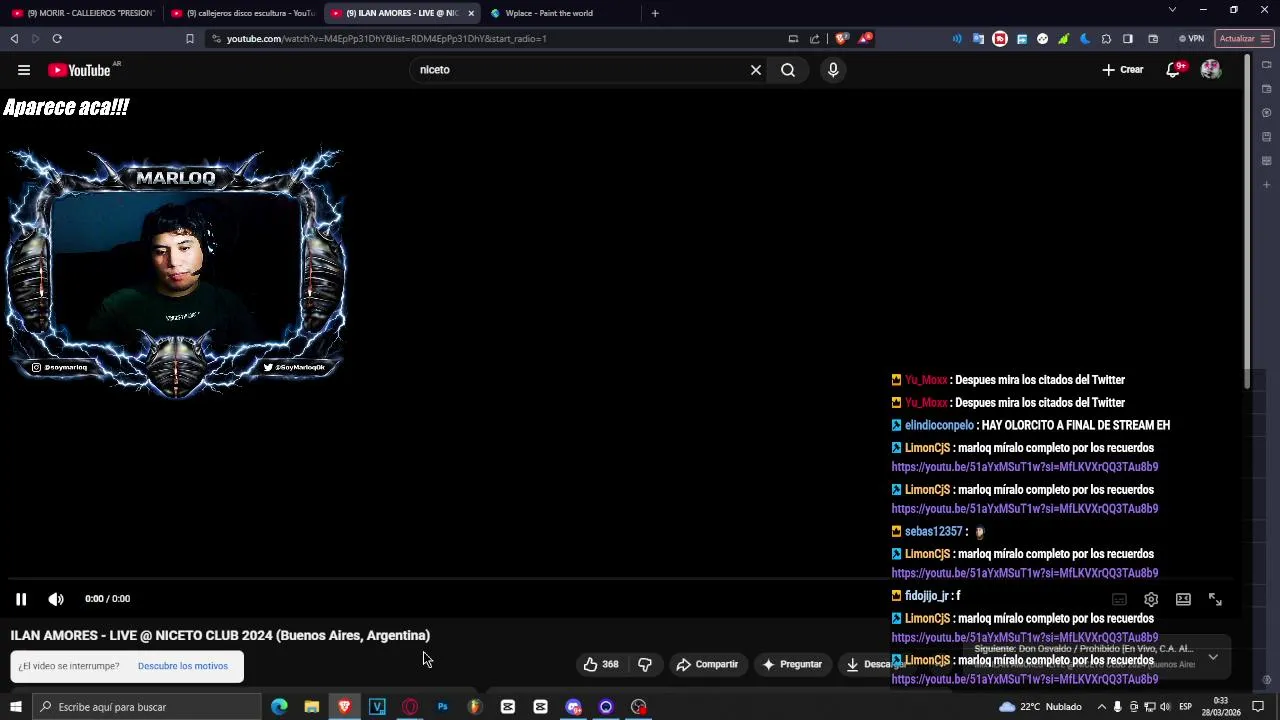
Task: Open the Brave Wallet toolbar icon
Action: [1153, 39]
